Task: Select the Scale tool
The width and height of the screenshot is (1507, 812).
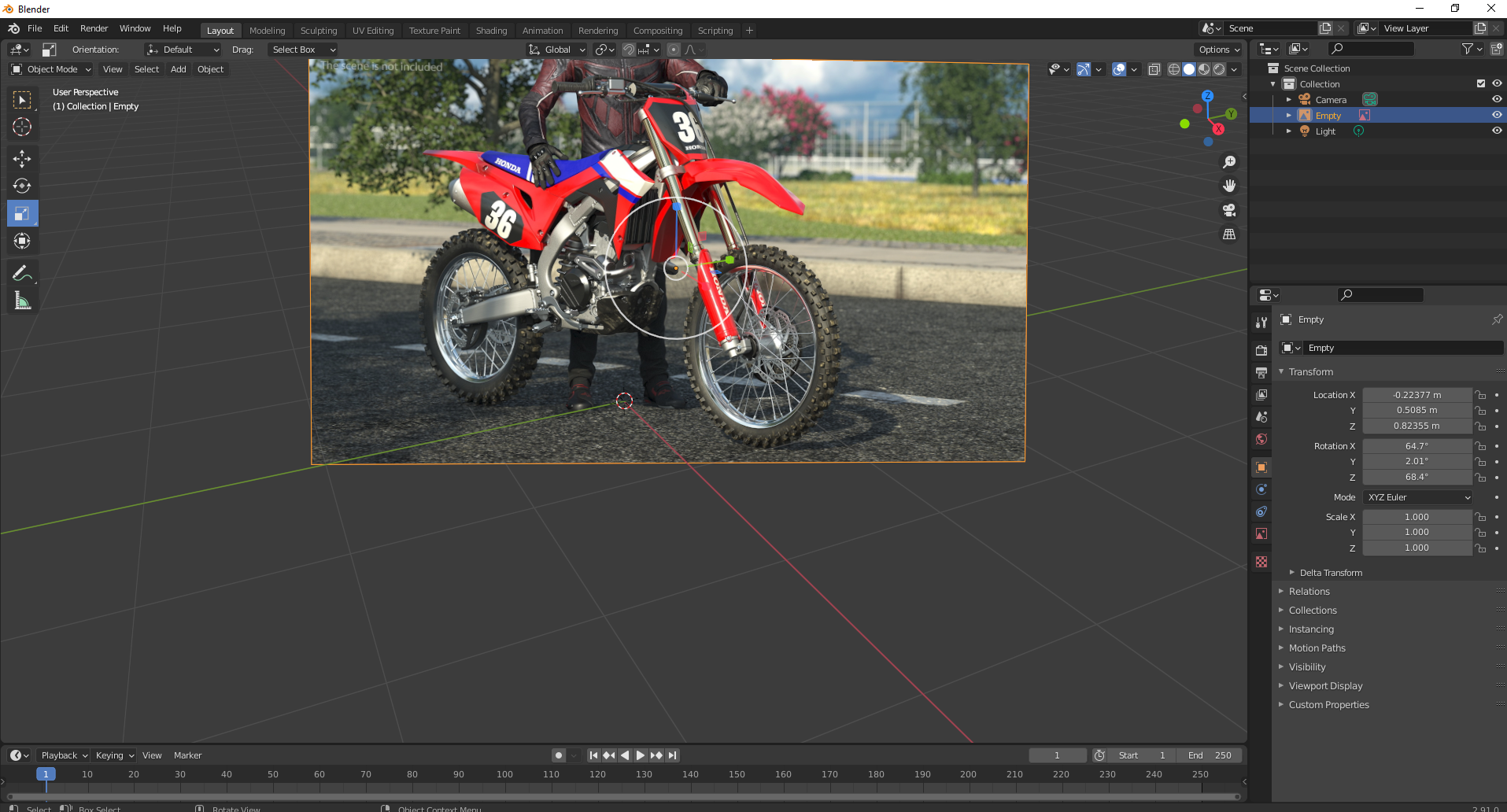Action: [22, 213]
